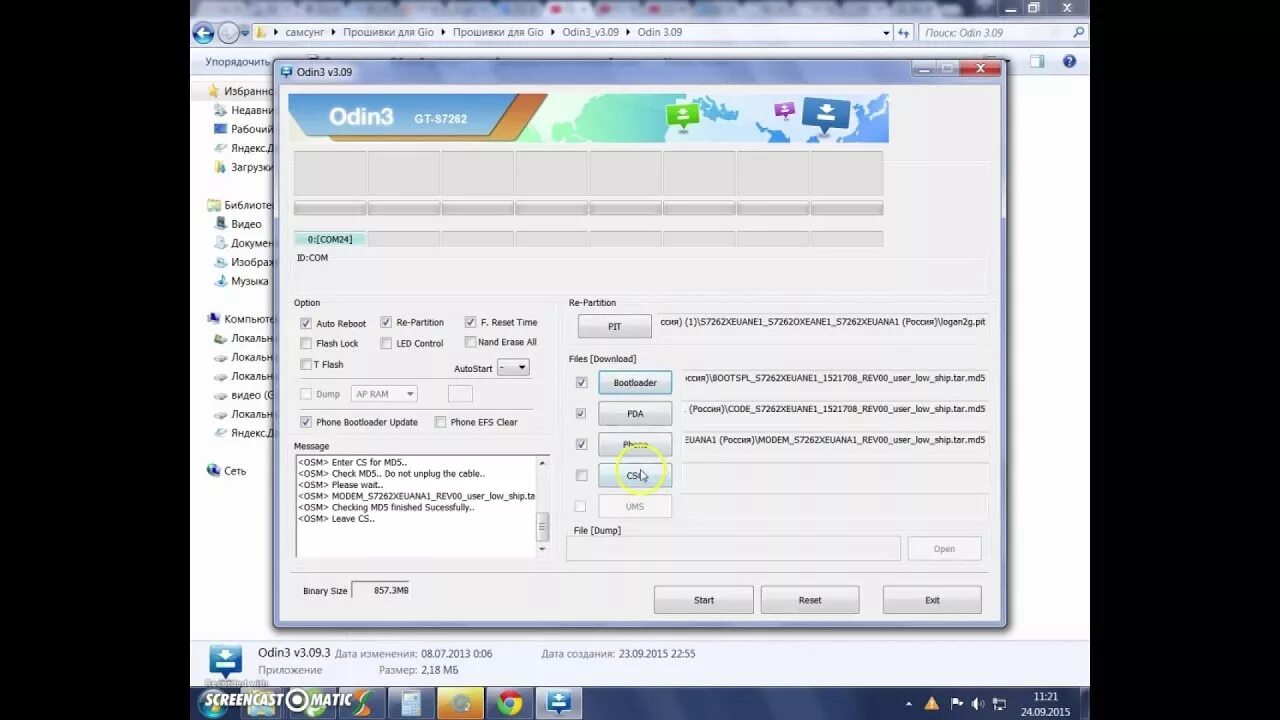Screen dimensions: 1280x720
Task: Click the PIT button
Action: pyautogui.click(x=615, y=326)
